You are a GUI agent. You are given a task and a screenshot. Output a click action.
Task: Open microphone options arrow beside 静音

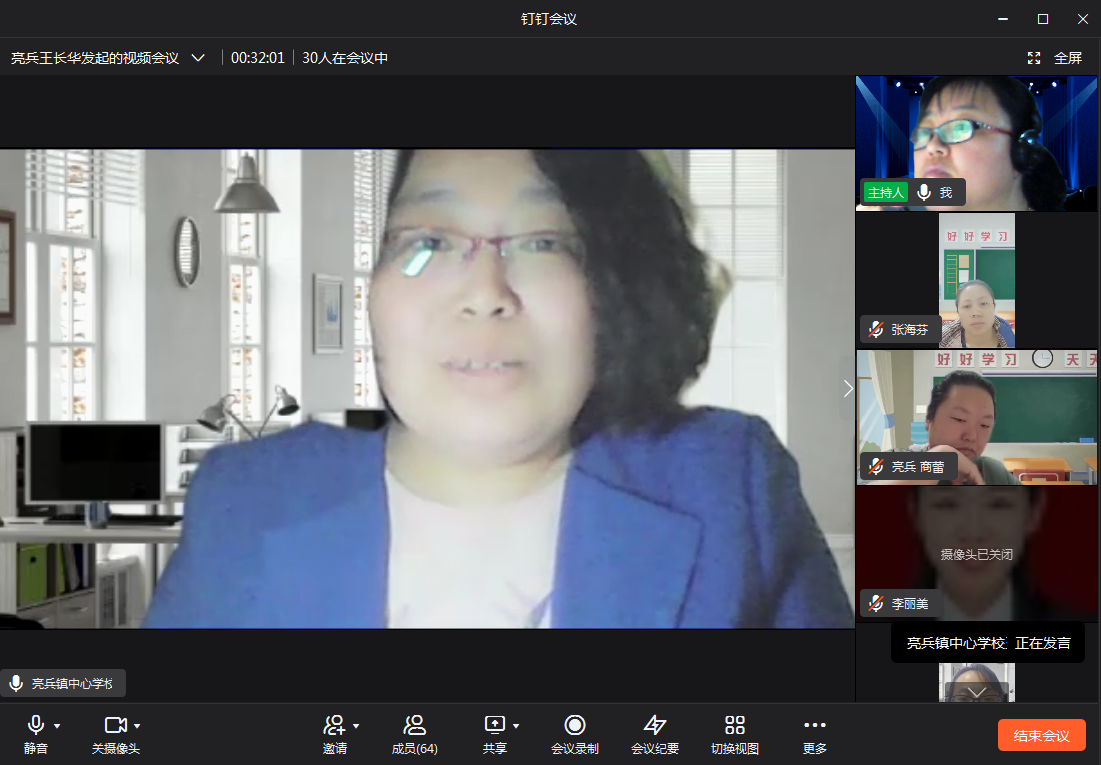(57, 726)
